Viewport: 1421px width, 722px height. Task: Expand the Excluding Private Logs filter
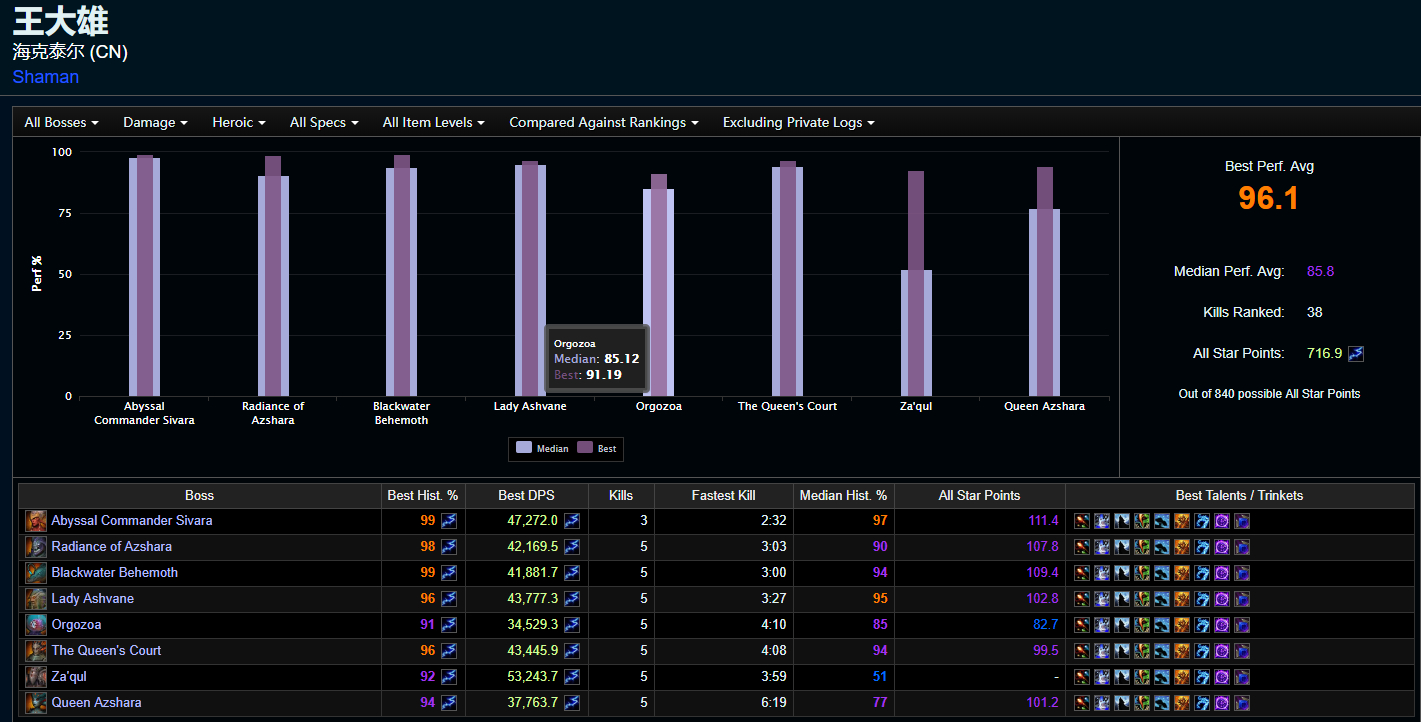pyautogui.click(x=798, y=122)
